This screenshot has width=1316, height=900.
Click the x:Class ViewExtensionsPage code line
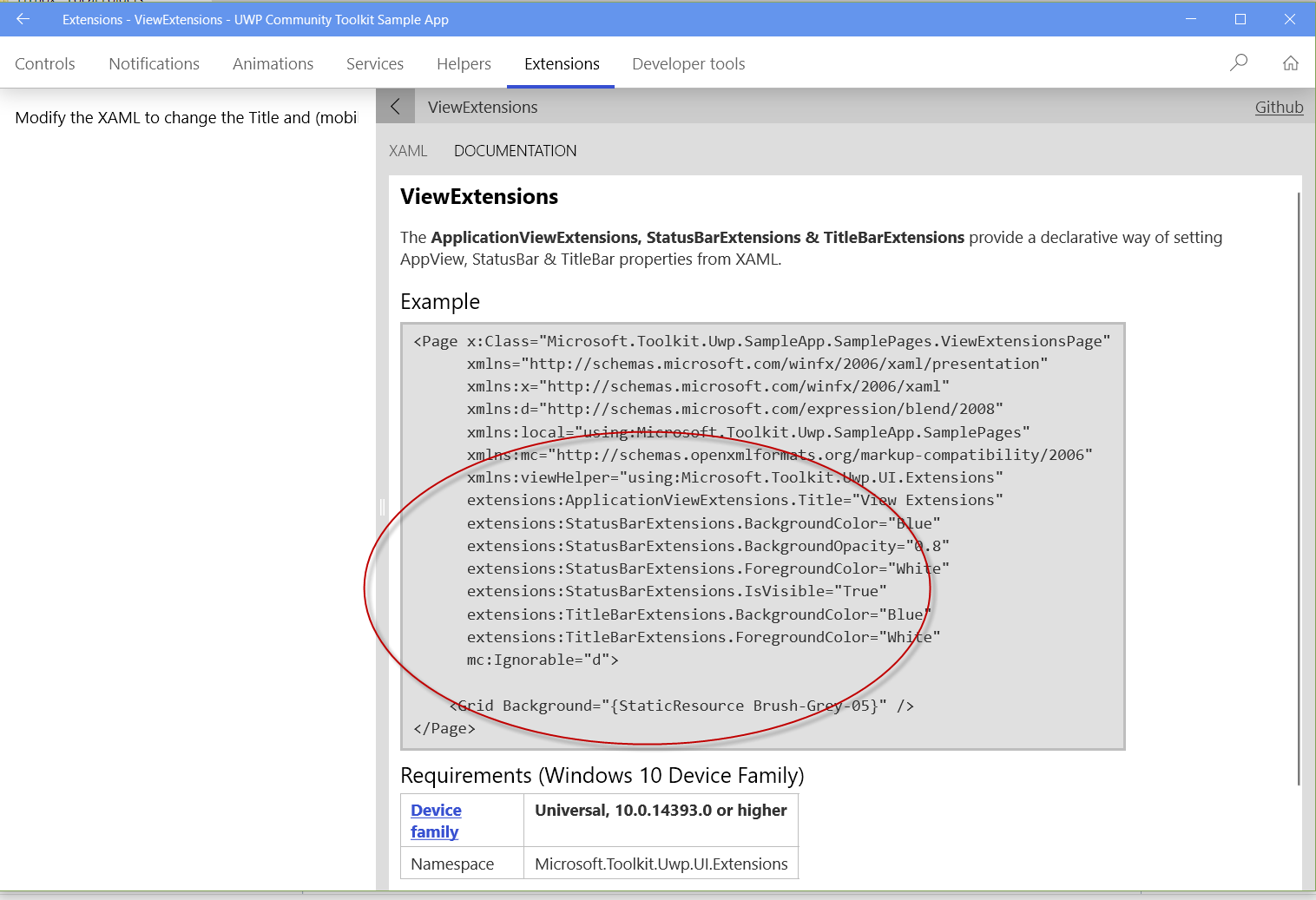(762, 341)
